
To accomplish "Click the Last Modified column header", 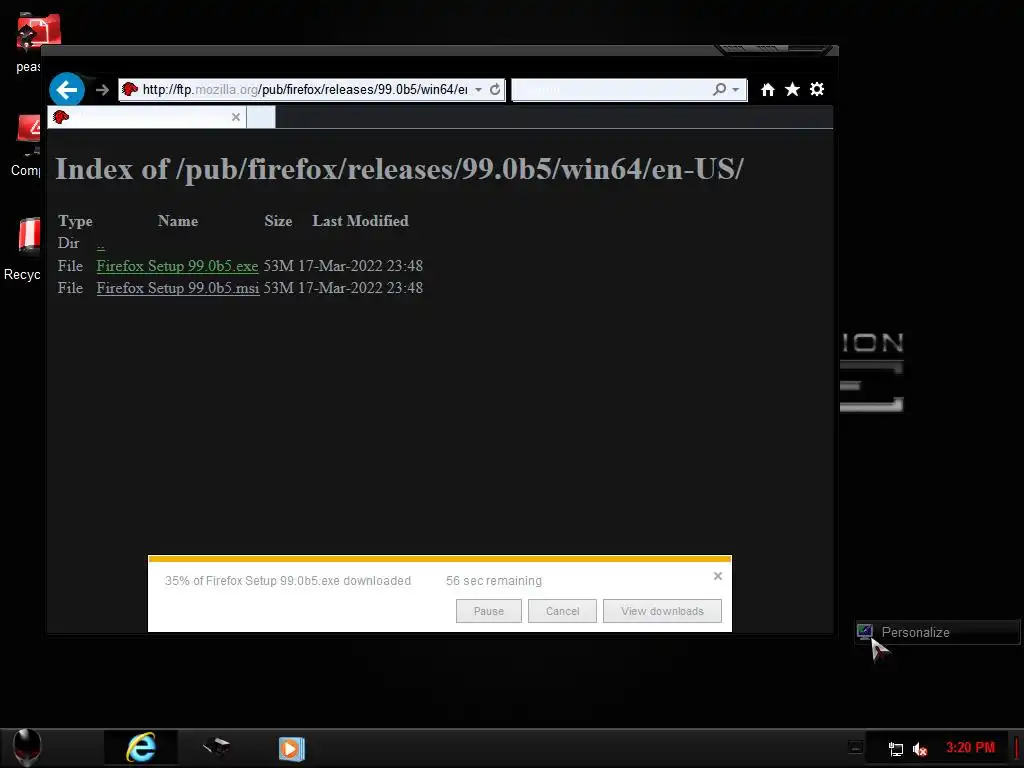I will (360, 221).
